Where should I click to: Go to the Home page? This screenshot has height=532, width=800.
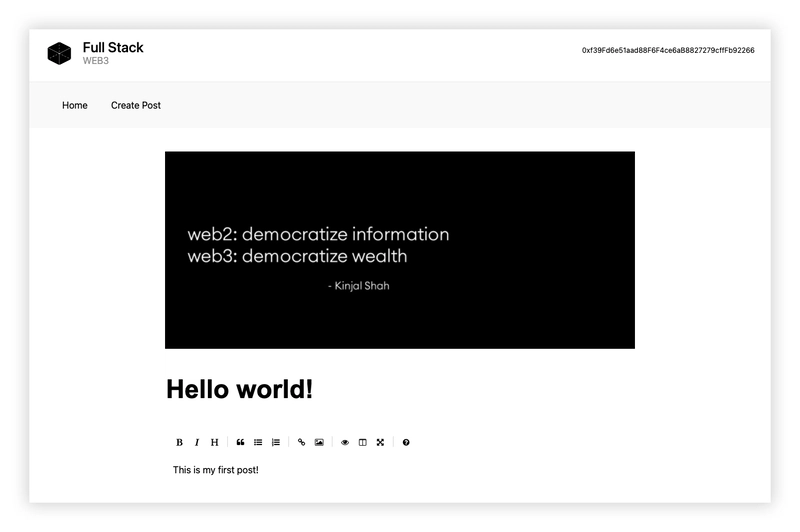click(x=75, y=105)
